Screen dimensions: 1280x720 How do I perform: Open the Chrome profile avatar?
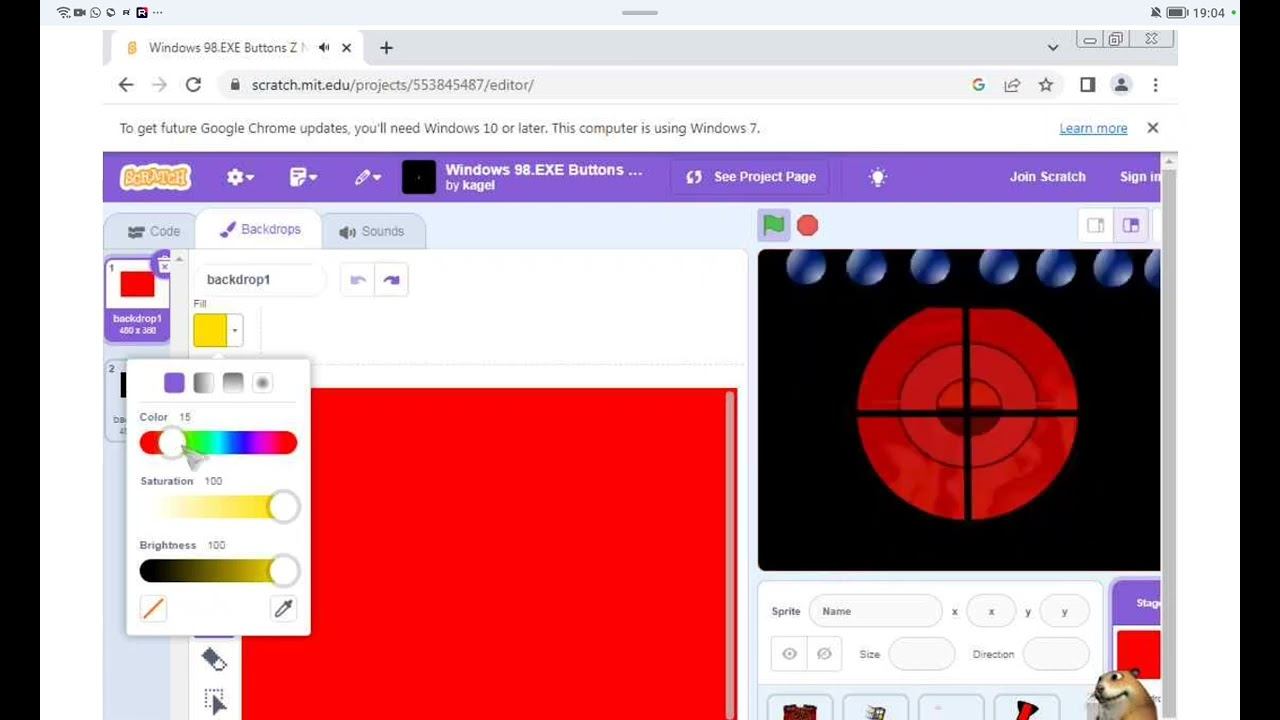point(1121,85)
